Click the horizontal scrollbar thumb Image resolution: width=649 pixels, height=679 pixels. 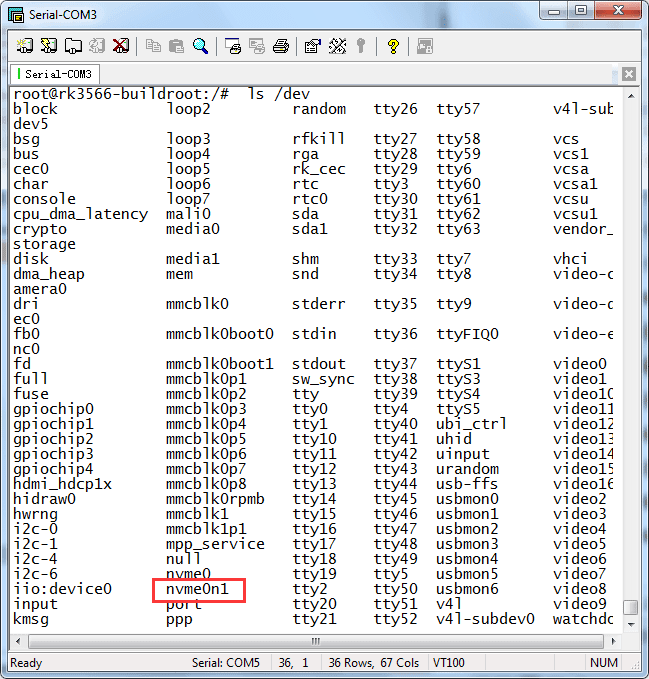316,641
